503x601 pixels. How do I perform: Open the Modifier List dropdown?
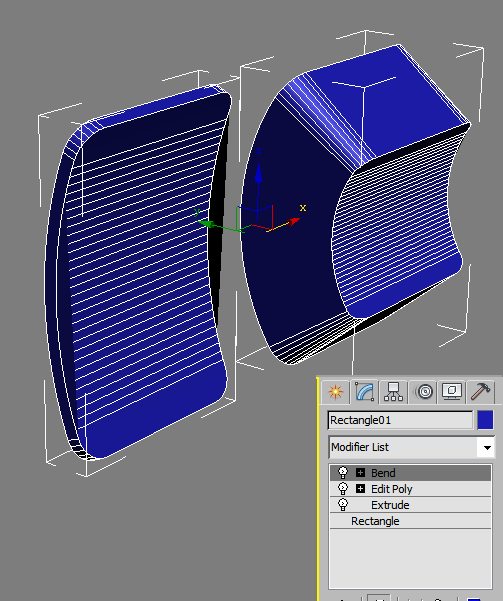pos(411,447)
